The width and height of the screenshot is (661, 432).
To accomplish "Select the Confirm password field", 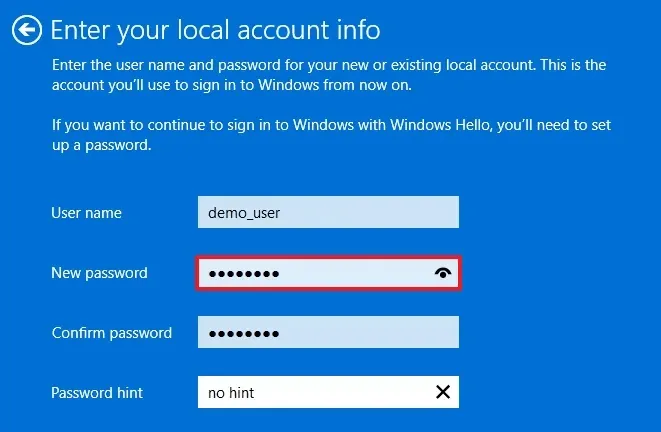I will 328,333.
